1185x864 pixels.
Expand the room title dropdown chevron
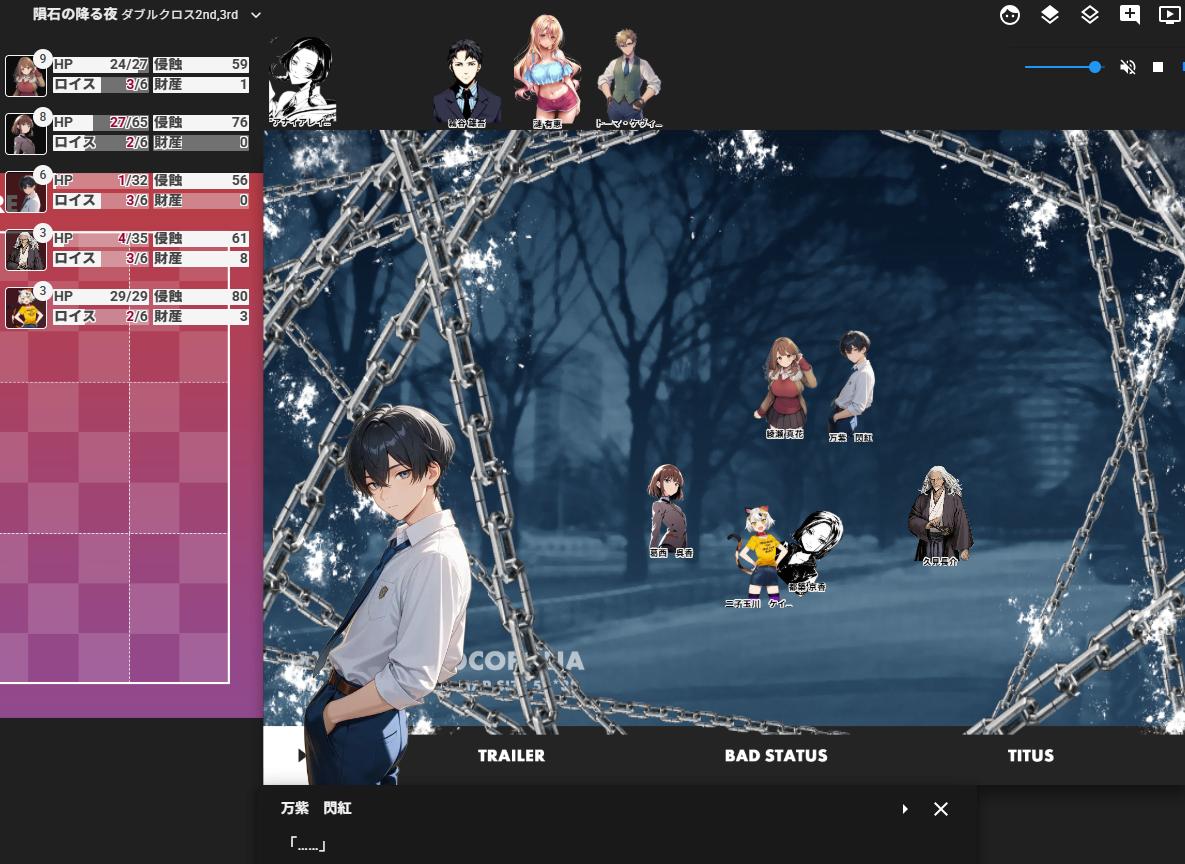[x=256, y=15]
